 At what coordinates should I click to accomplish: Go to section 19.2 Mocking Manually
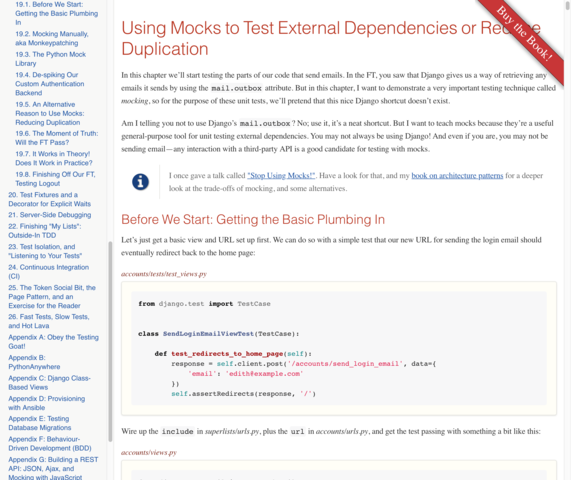coord(52,38)
